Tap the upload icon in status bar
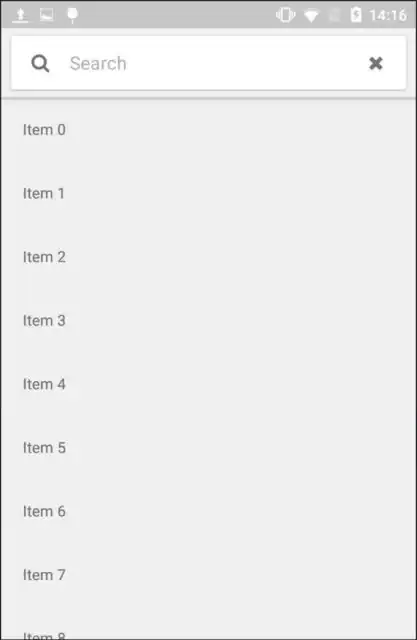The image size is (417, 640). click(20, 16)
